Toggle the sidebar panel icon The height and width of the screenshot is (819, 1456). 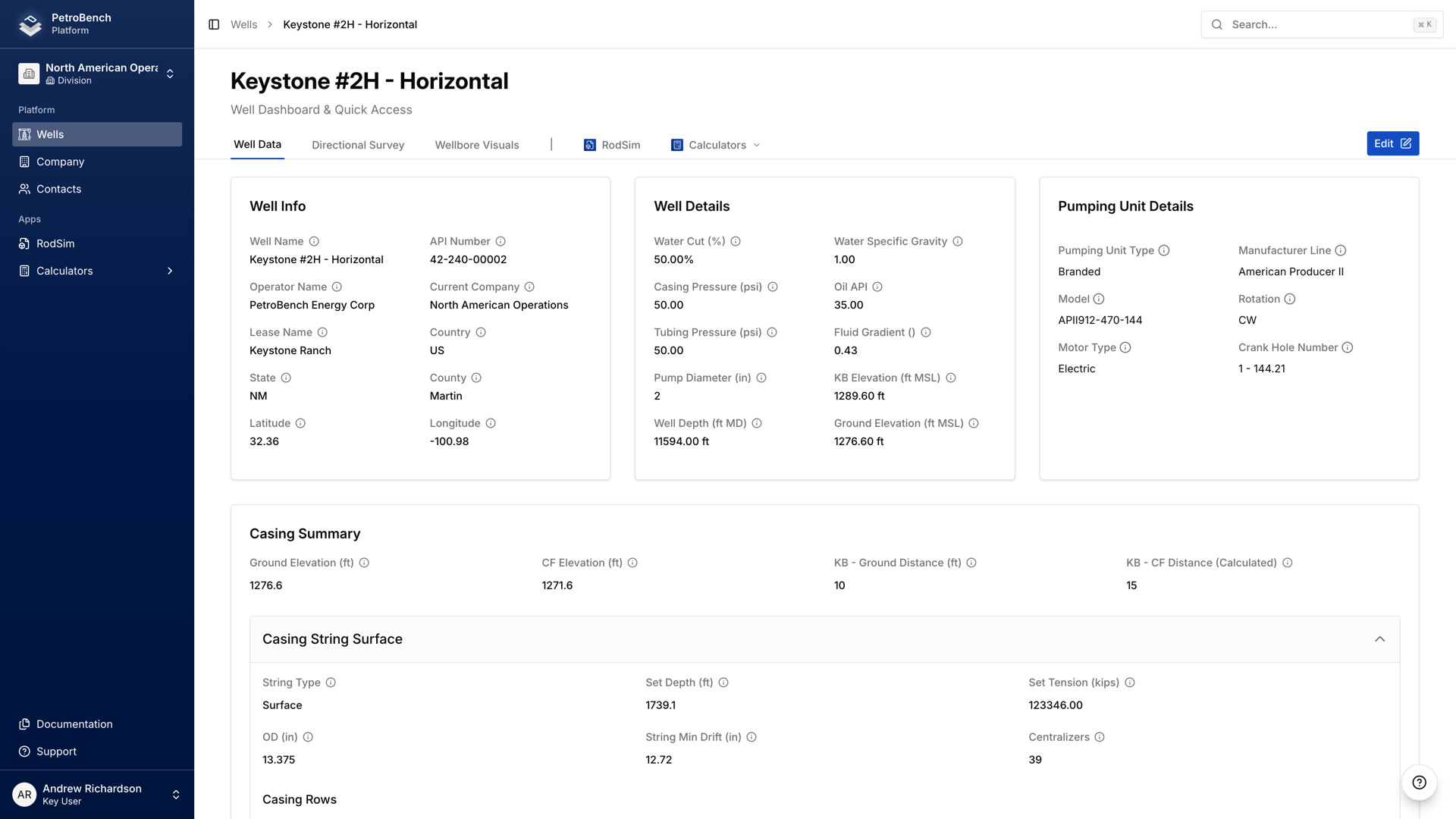tap(214, 24)
